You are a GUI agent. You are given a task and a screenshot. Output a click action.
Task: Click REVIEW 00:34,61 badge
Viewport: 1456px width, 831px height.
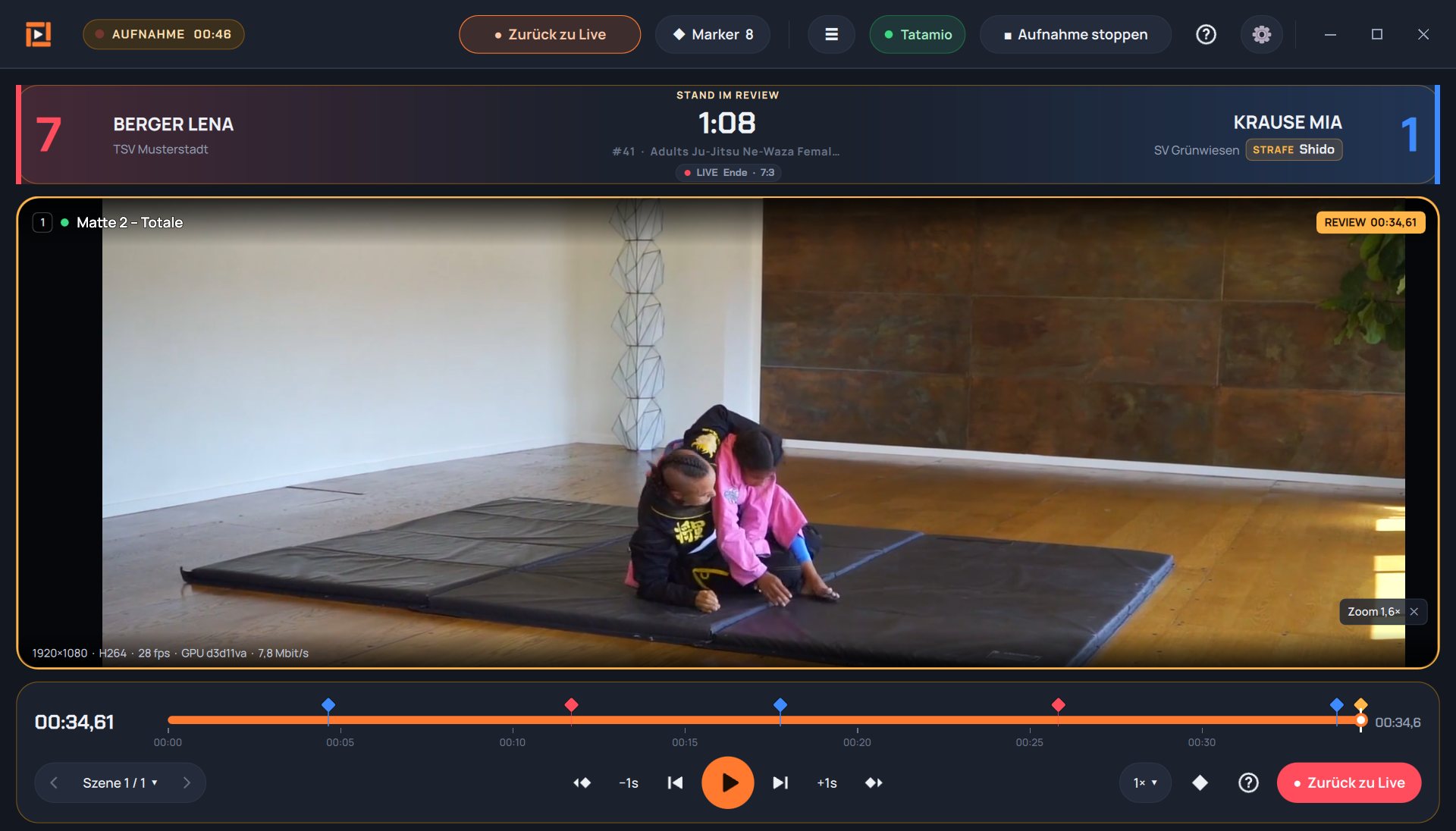click(1370, 222)
